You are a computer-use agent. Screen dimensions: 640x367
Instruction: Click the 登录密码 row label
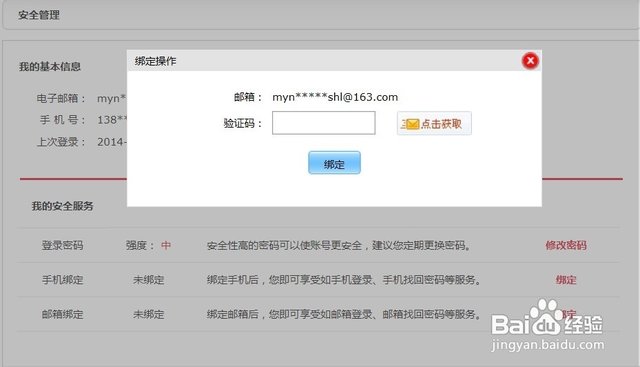point(62,245)
